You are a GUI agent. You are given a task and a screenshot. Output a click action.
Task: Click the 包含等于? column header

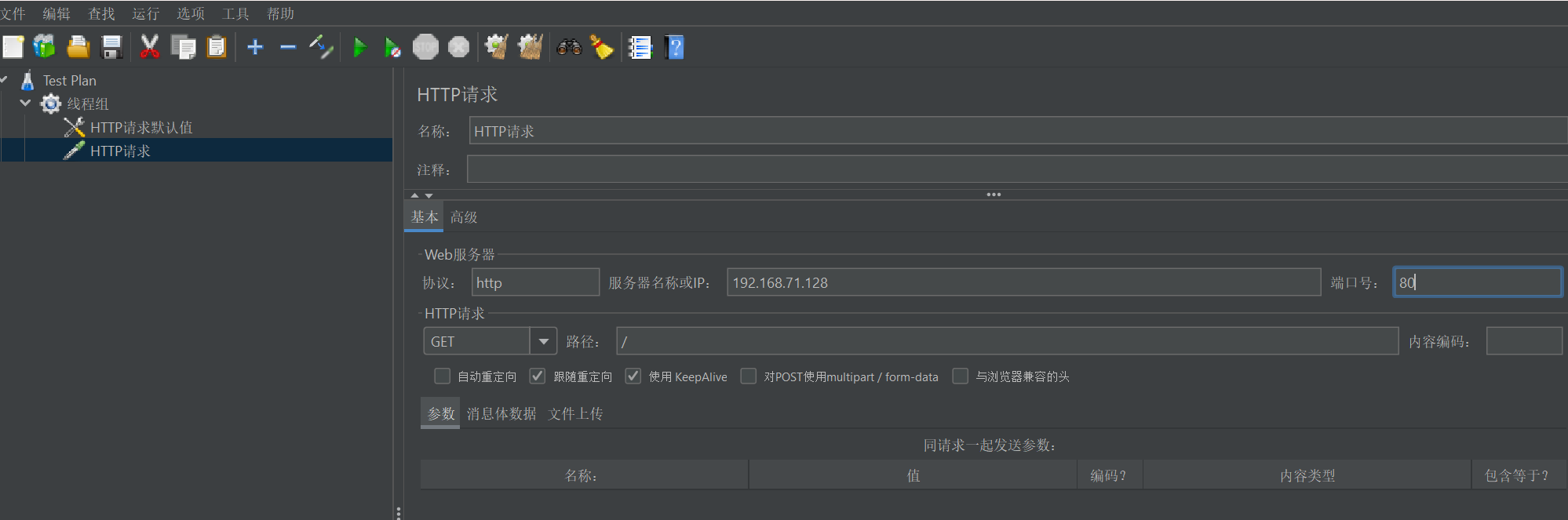pyautogui.click(x=1519, y=475)
